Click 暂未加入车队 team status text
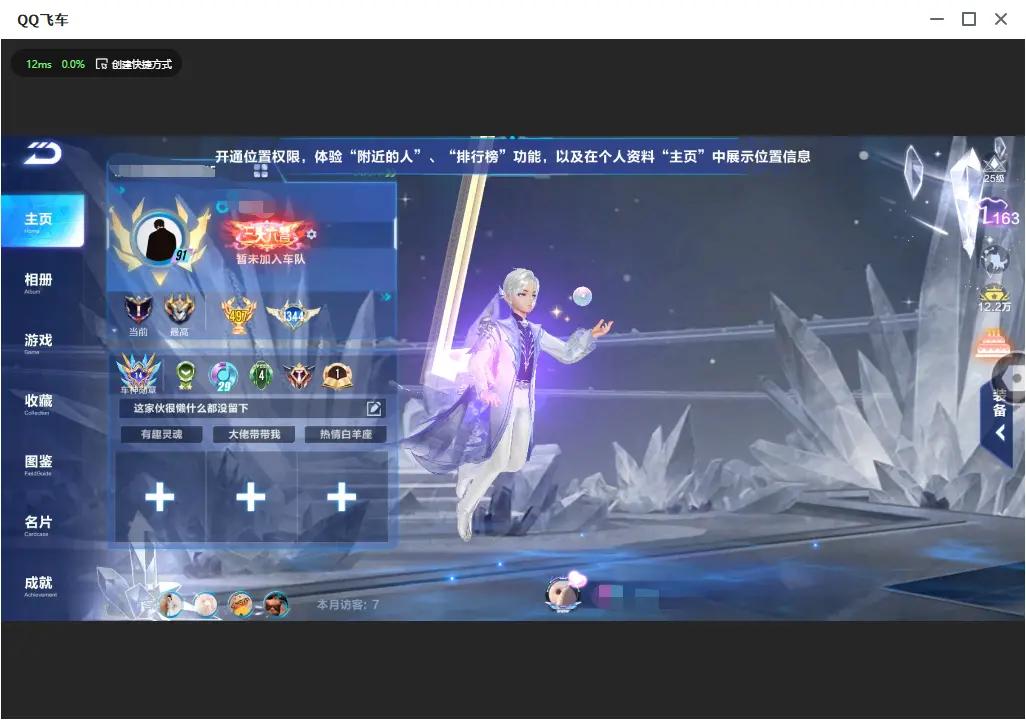The height and width of the screenshot is (720, 1026). point(271,259)
